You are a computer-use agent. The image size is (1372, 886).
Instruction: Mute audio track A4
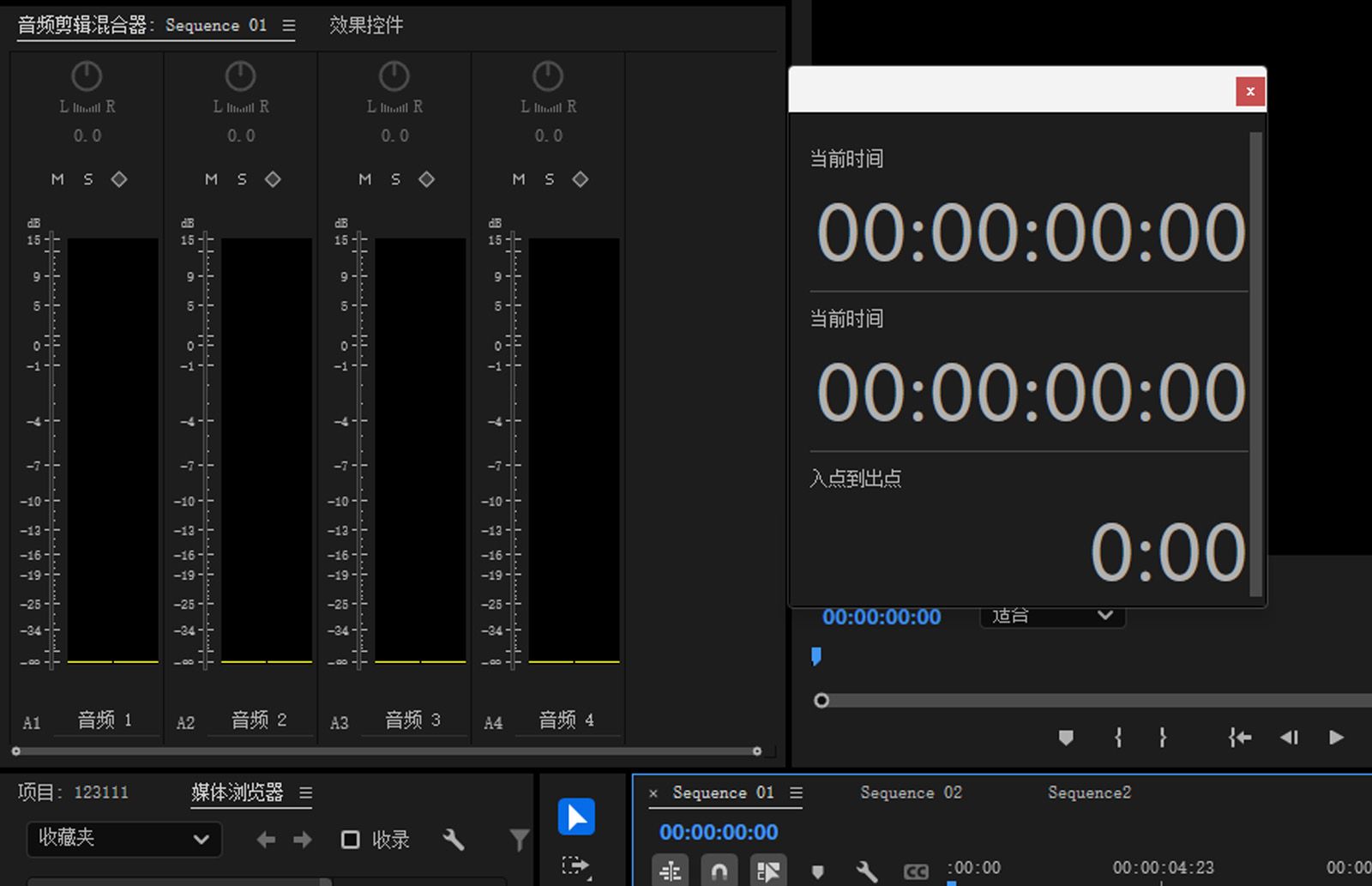pyautogui.click(x=519, y=179)
